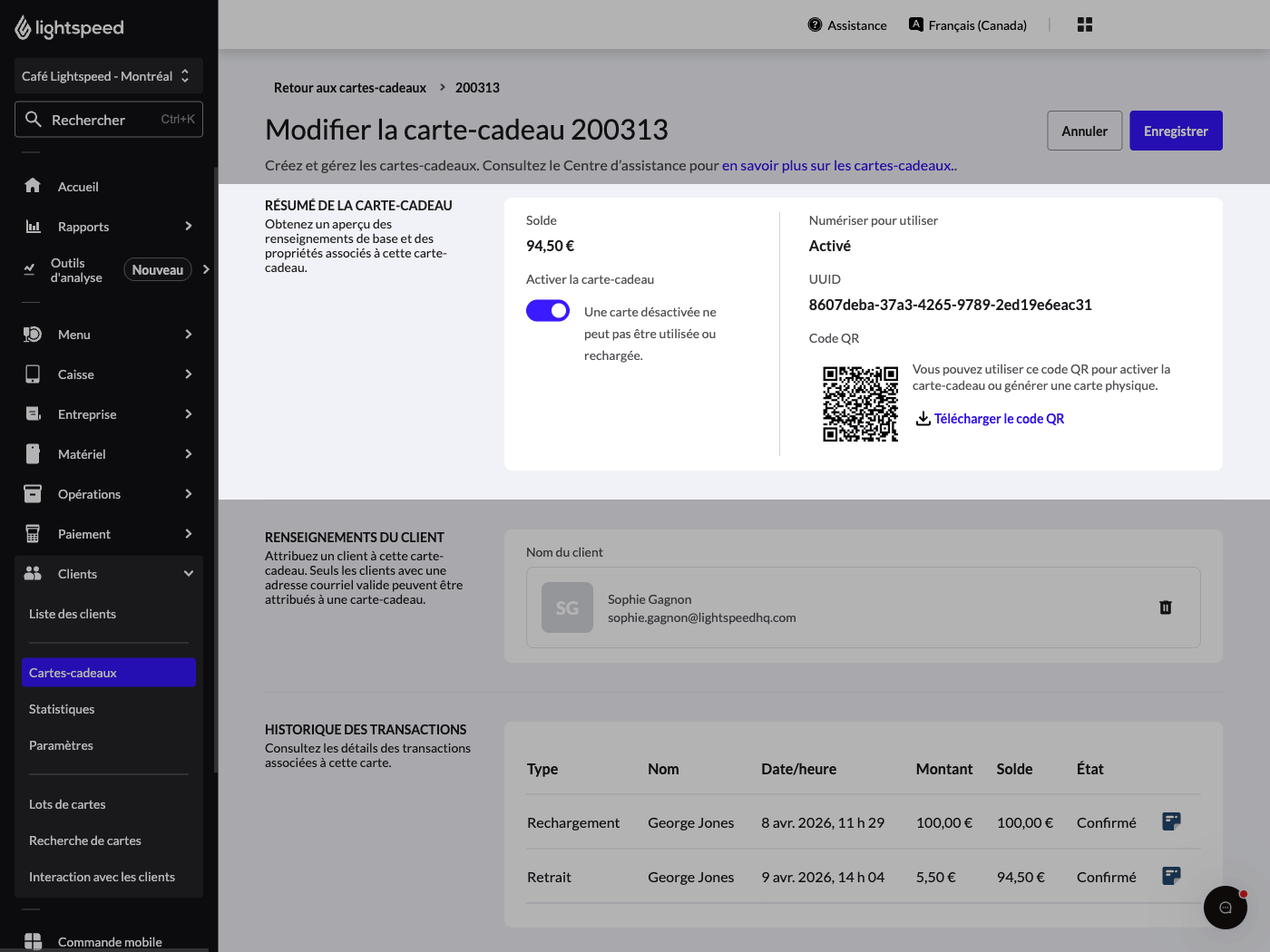The image size is (1270, 952).
Task: Click the Caisse tablet icon
Action: click(x=33, y=374)
